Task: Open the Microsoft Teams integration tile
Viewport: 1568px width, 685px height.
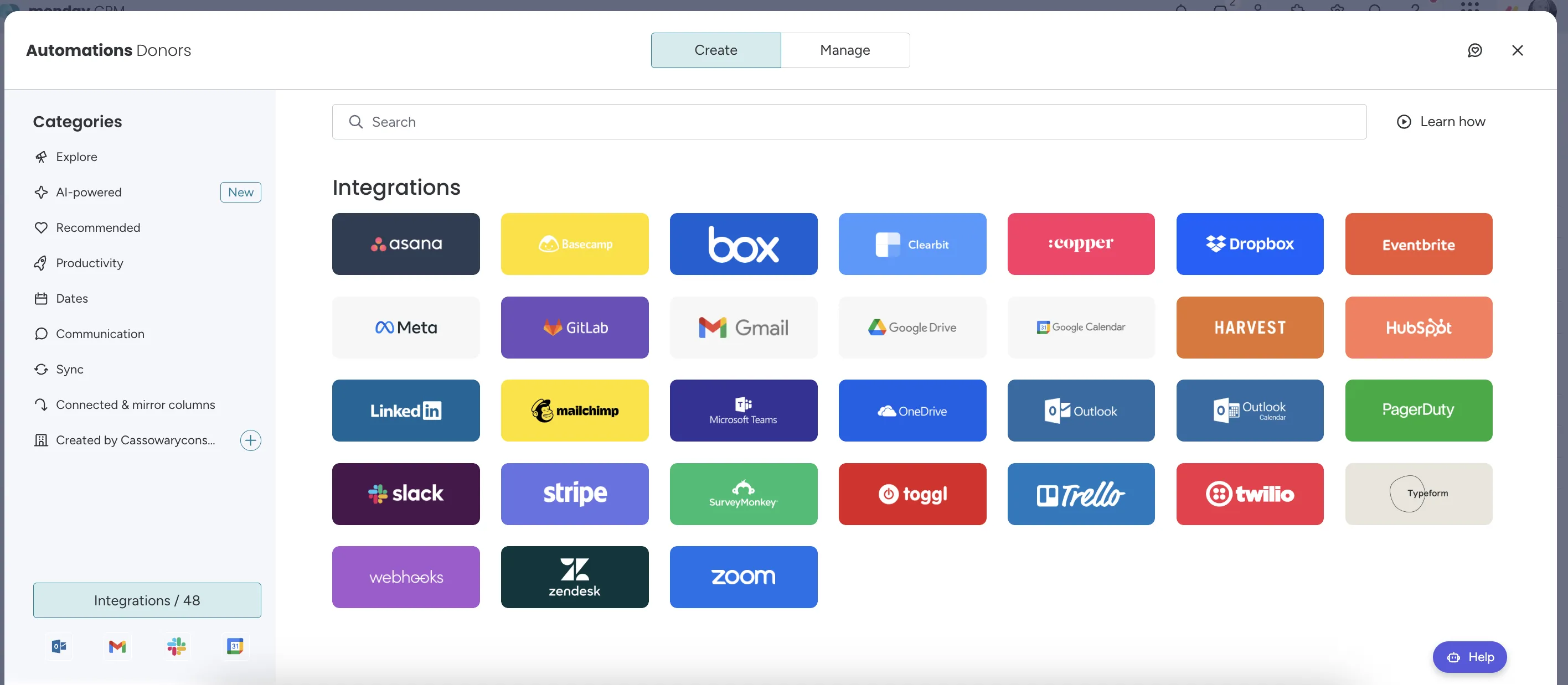Action: [743, 411]
